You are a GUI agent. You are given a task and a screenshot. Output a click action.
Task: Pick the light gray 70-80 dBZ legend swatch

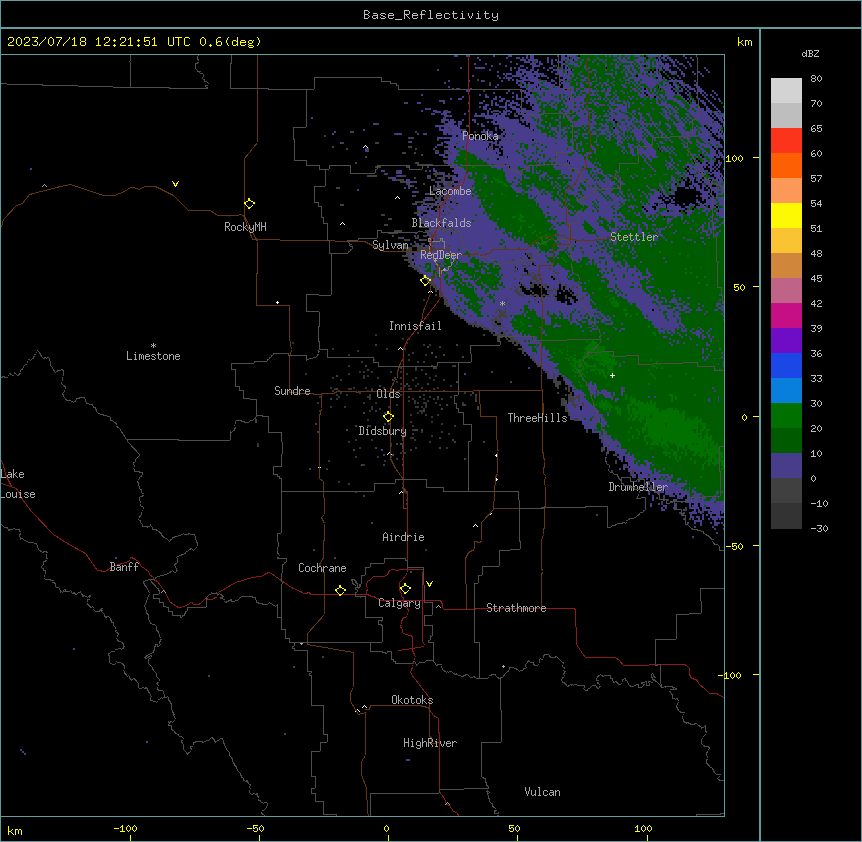(786, 91)
